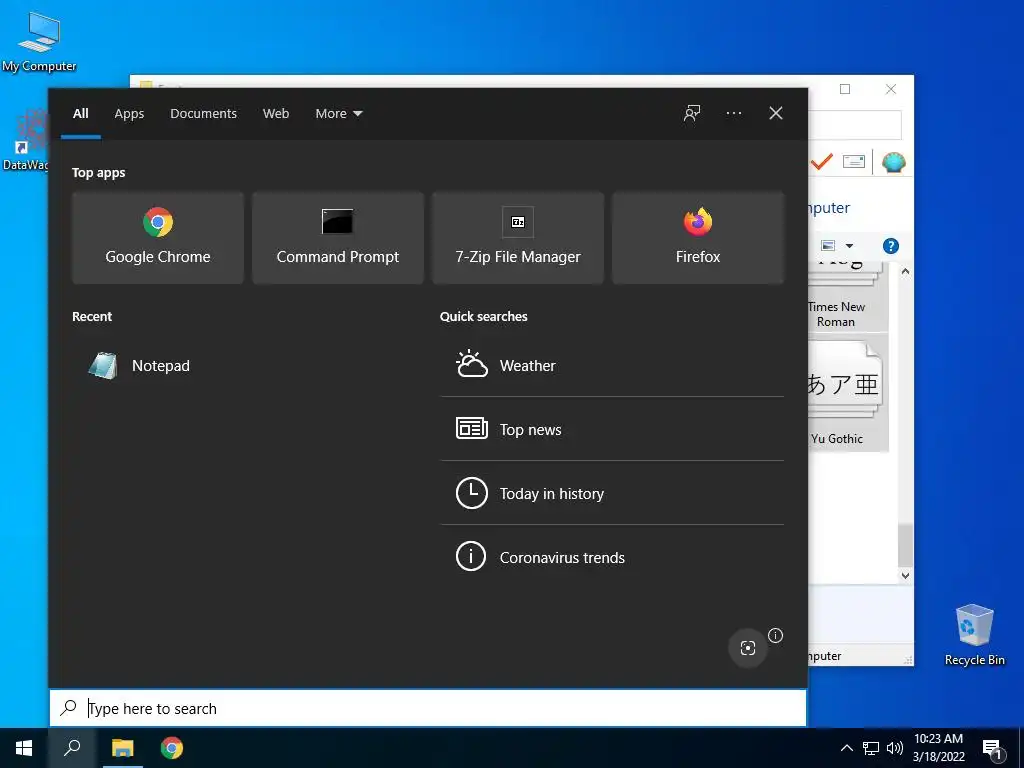
Task: Click the view layout icon in background window
Action: pyautogui.click(x=828, y=246)
